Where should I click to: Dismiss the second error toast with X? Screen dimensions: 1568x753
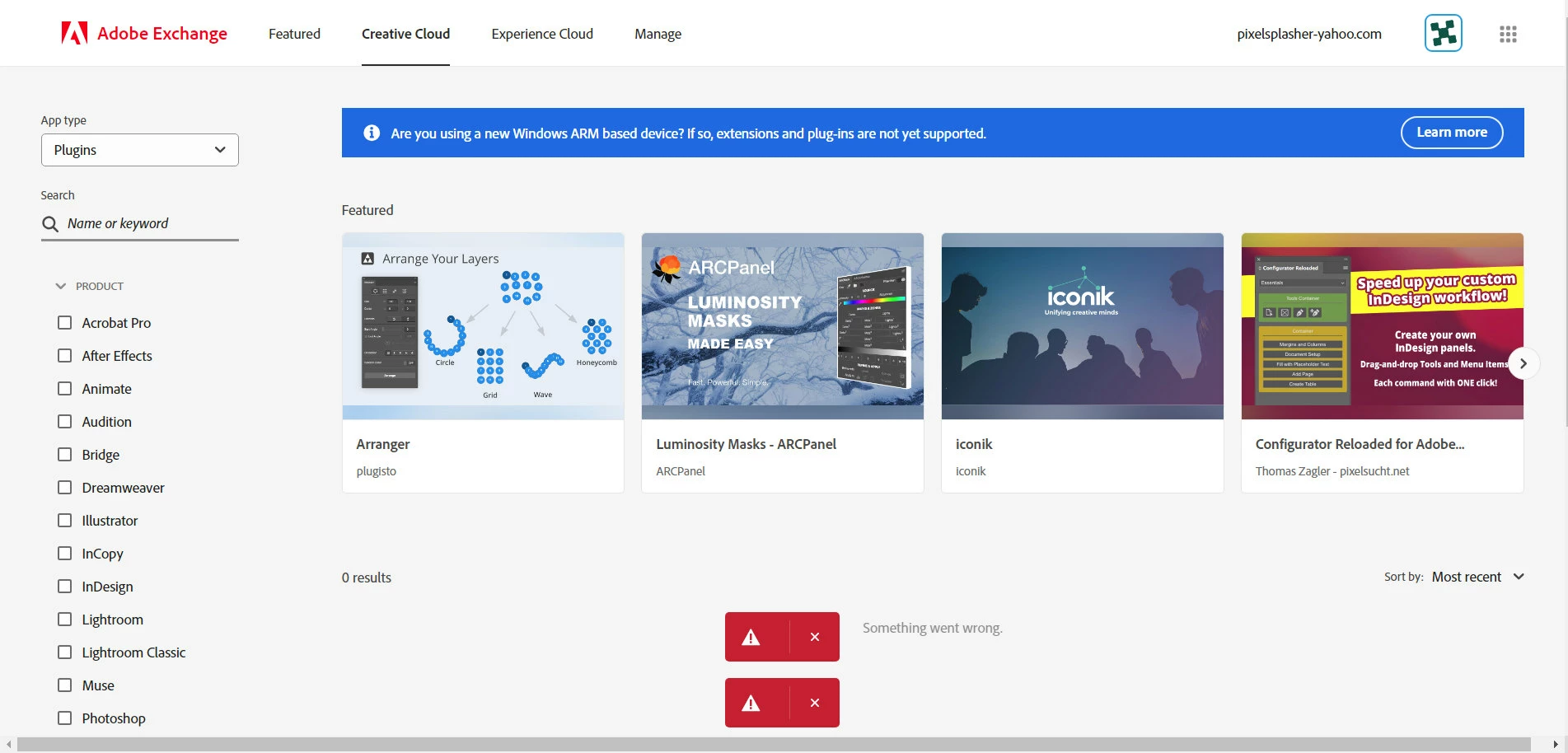coord(815,703)
